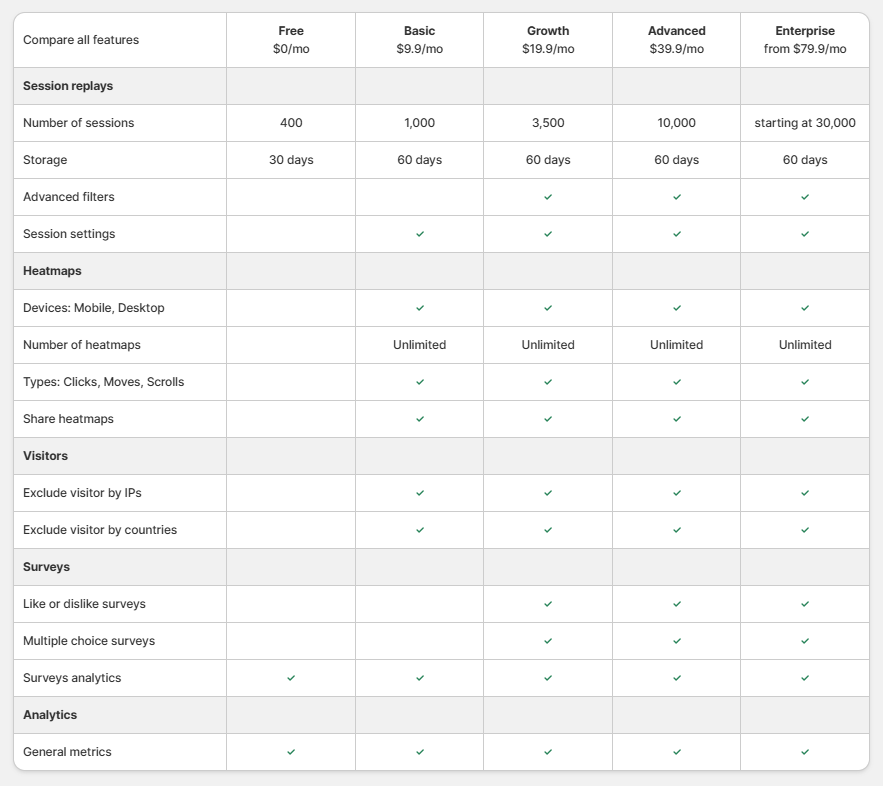Click Advanced plan Exclude visitor by IPs checkmark

tap(677, 493)
